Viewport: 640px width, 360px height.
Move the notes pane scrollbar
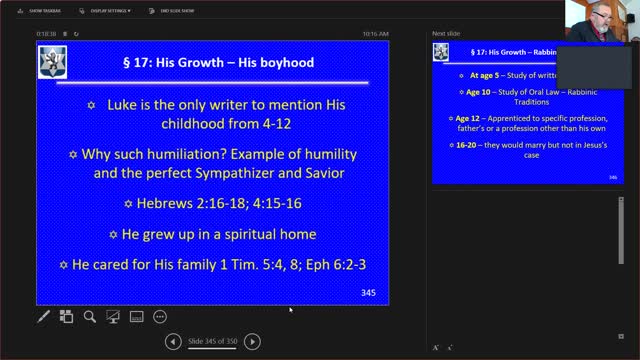(621, 233)
